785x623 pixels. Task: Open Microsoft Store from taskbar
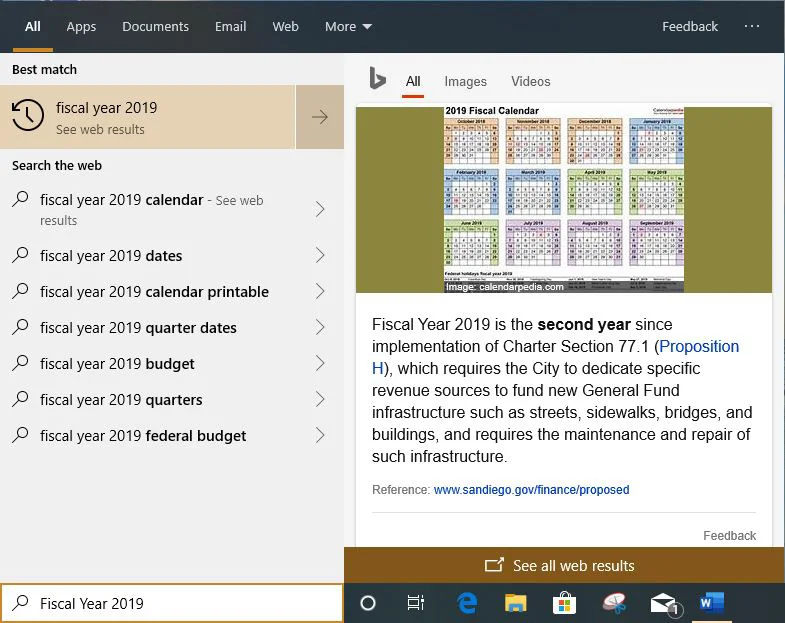tap(564, 603)
